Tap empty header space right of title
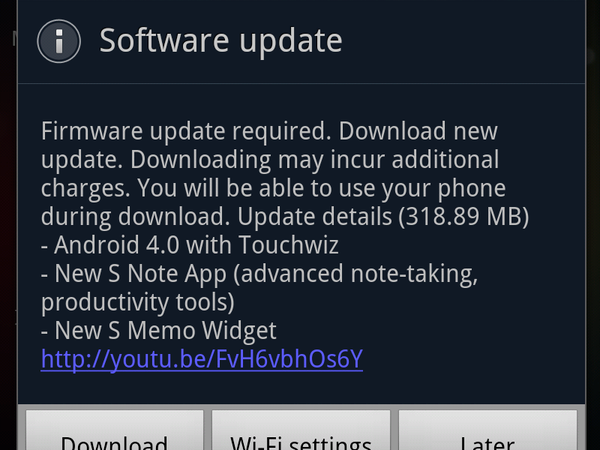The width and height of the screenshot is (600, 450). [463, 41]
